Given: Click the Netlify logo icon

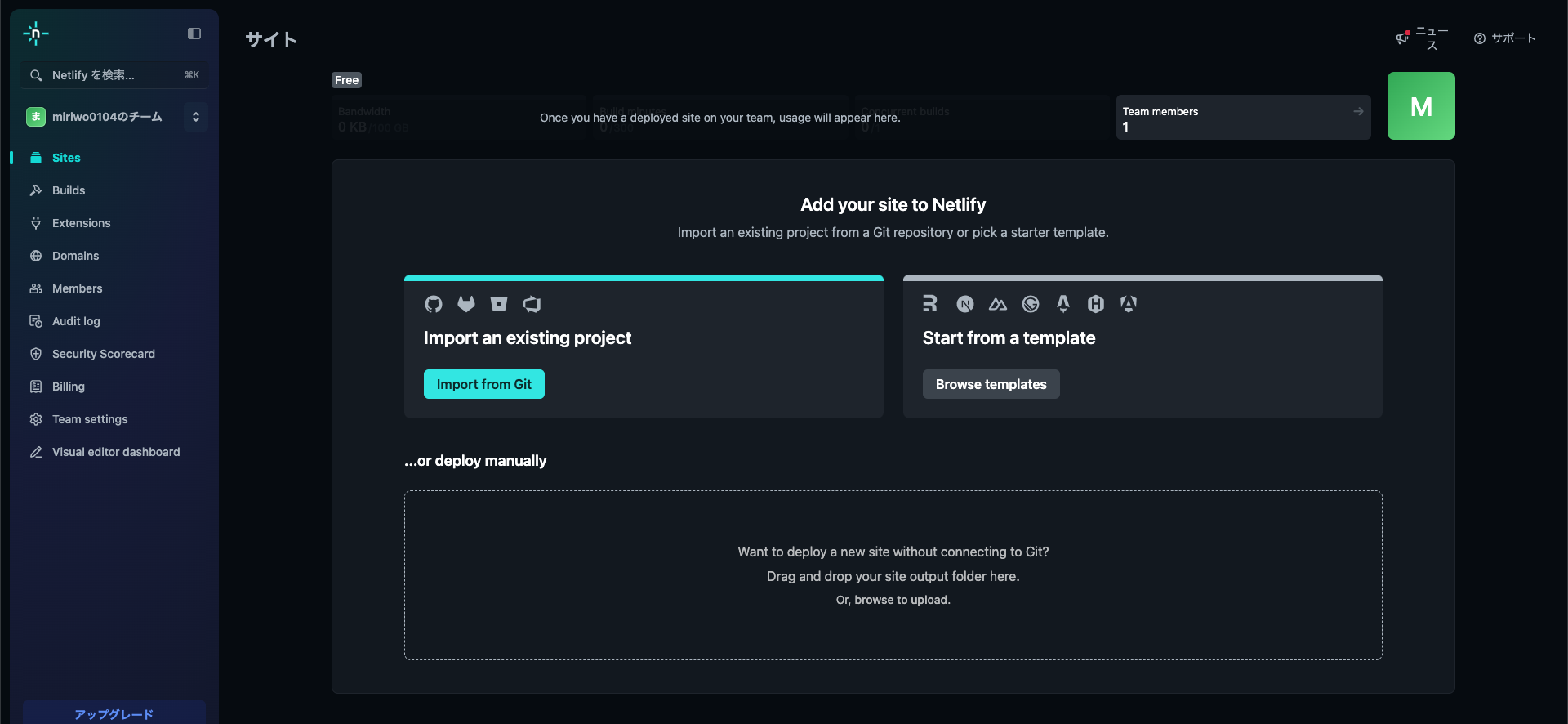Looking at the screenshot, I should 36,34.
